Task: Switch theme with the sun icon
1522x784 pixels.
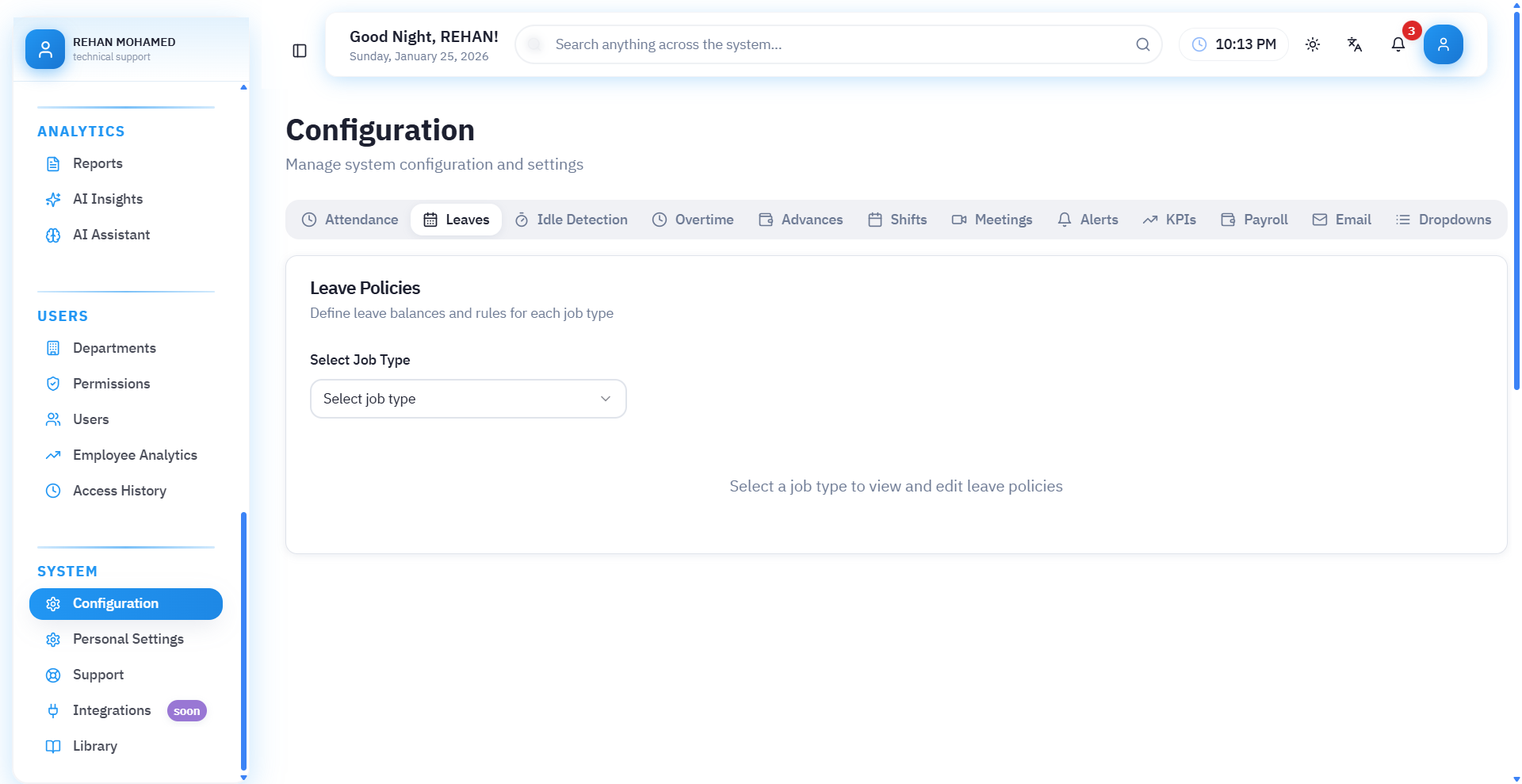Action: click(x=1313, y=44)
